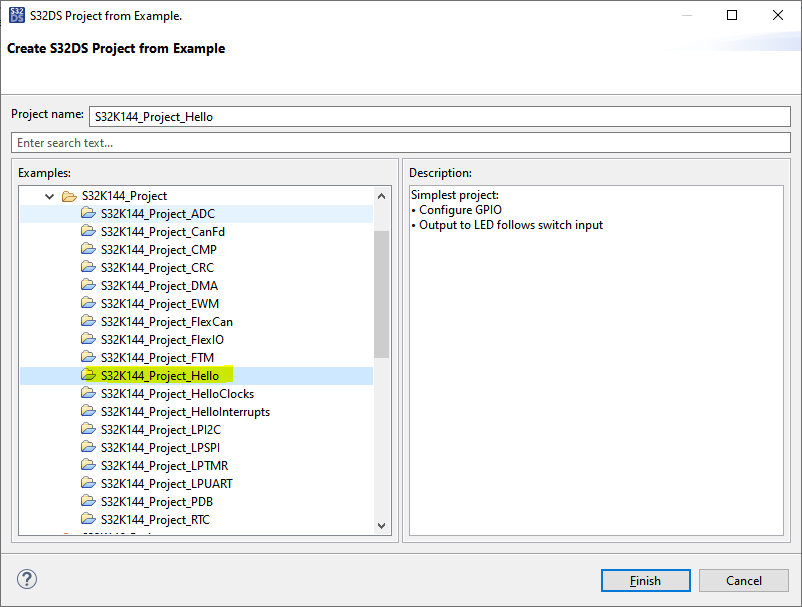Close the S32DS Project from Example dialog
802x607 pixels.
tap(777, 15)
